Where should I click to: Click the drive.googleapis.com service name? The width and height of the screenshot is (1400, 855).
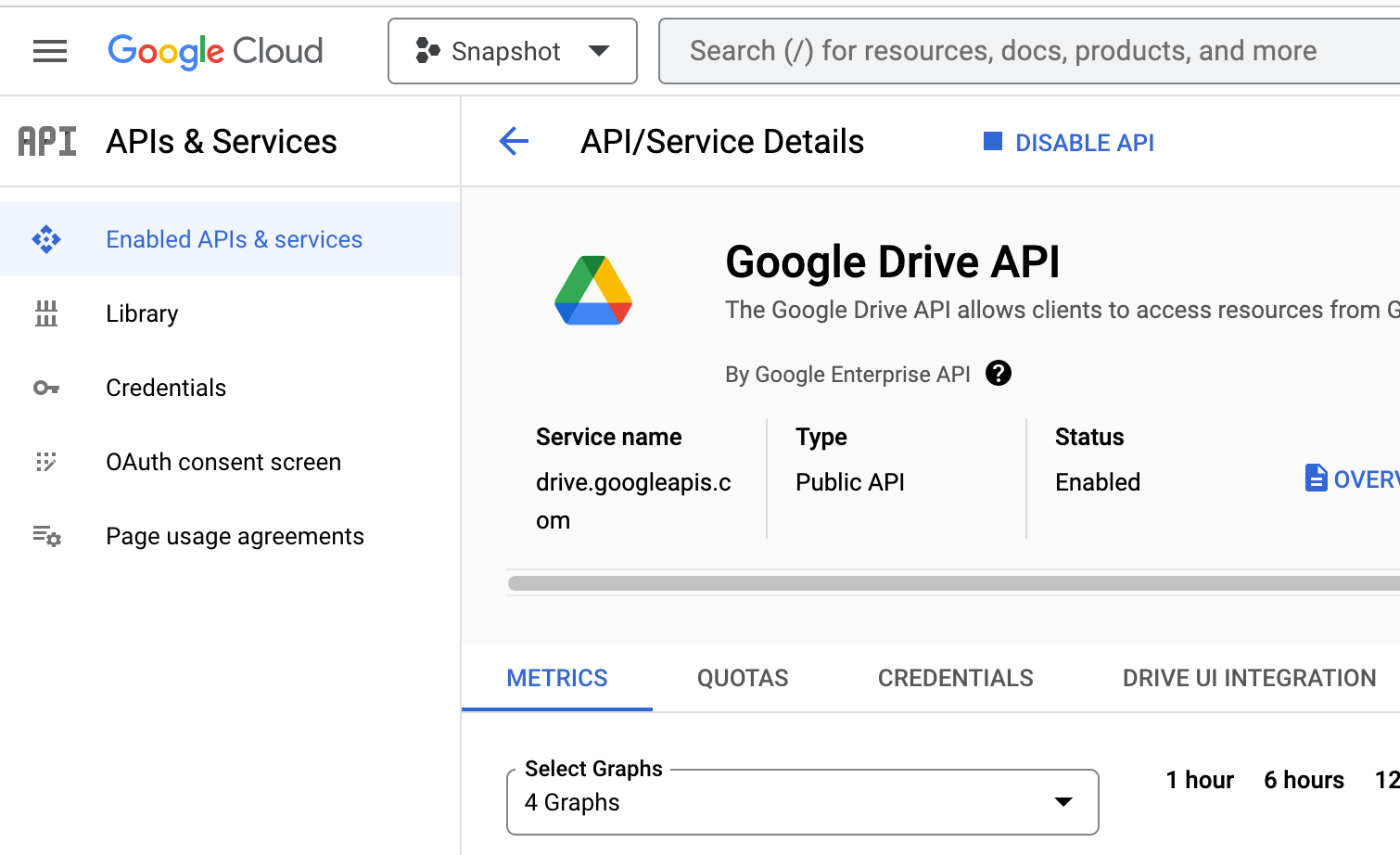click(x=633, y=502)
